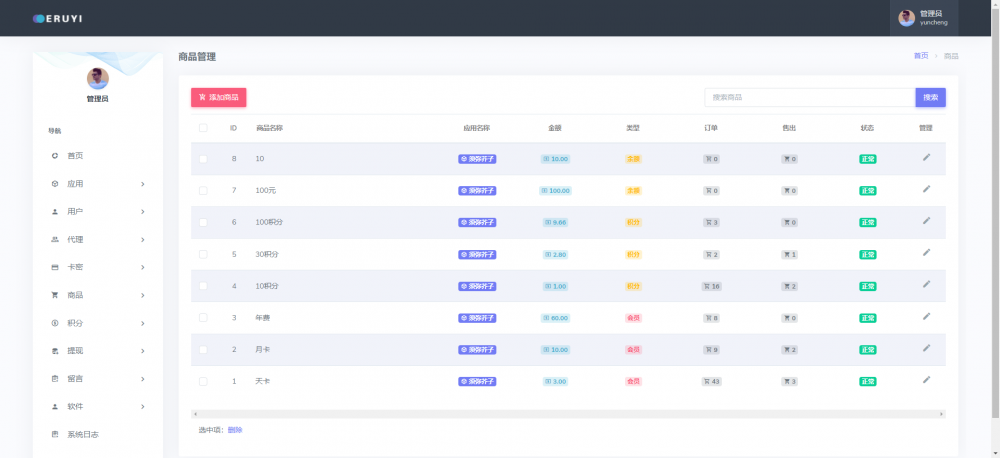Select the checkbox for 100积分 row

click(203, 222)
